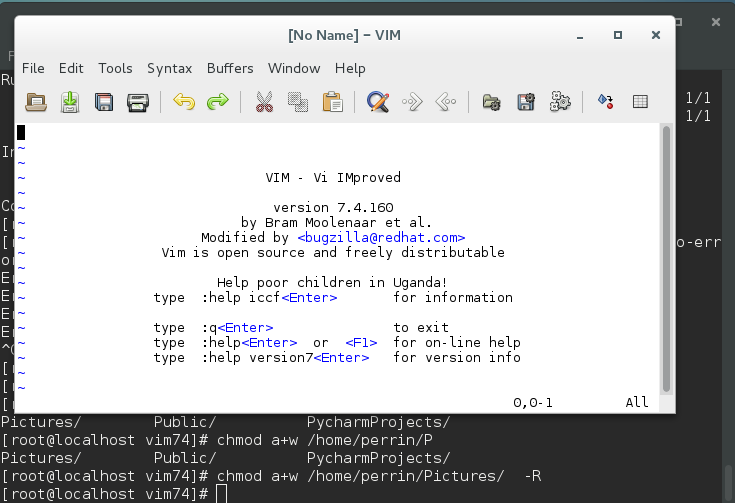Click the ':help iccf' command text
Screen dimensions: 735x503
coord(241,298)
